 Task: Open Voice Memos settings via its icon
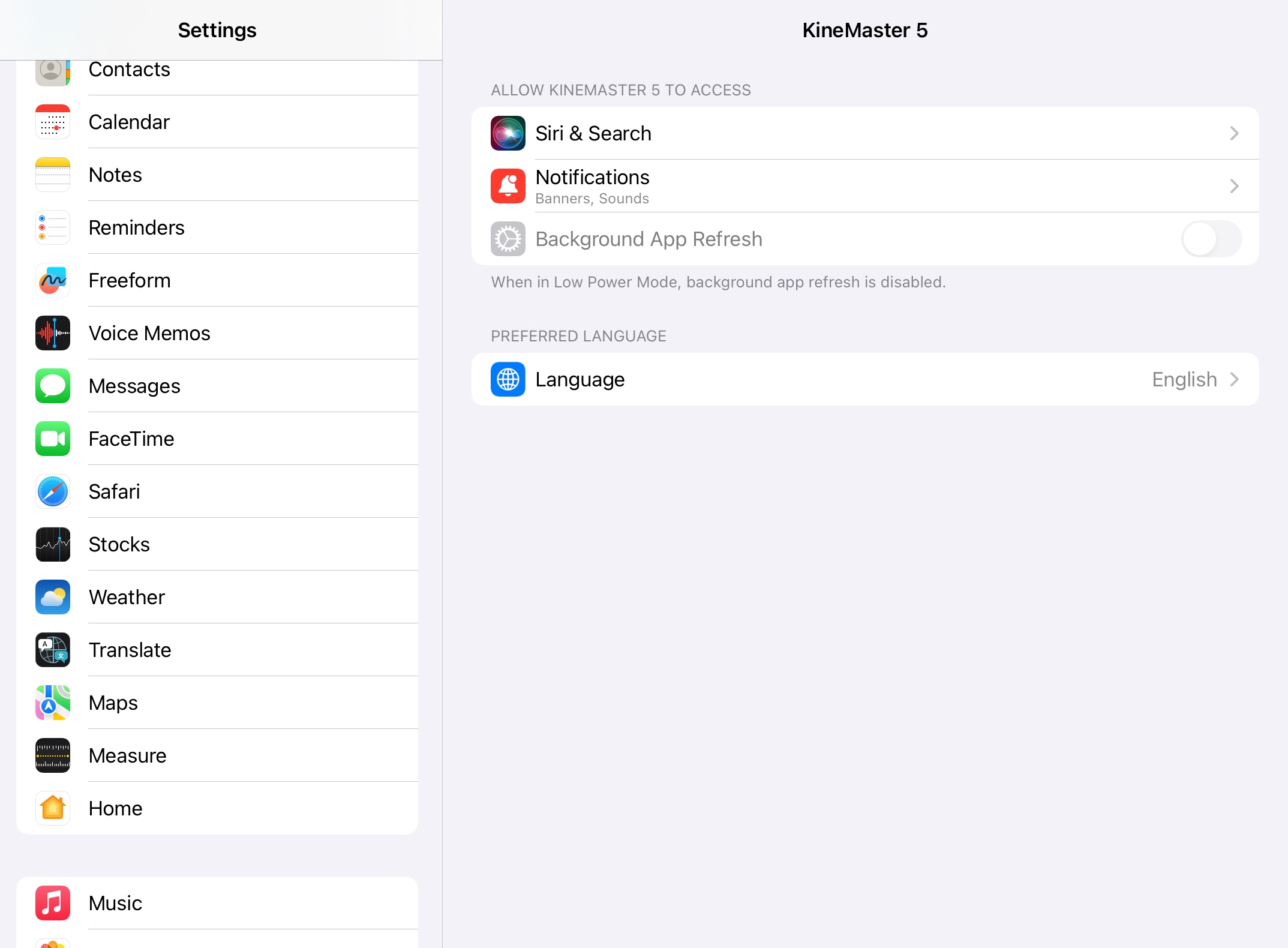coord(53,333)
